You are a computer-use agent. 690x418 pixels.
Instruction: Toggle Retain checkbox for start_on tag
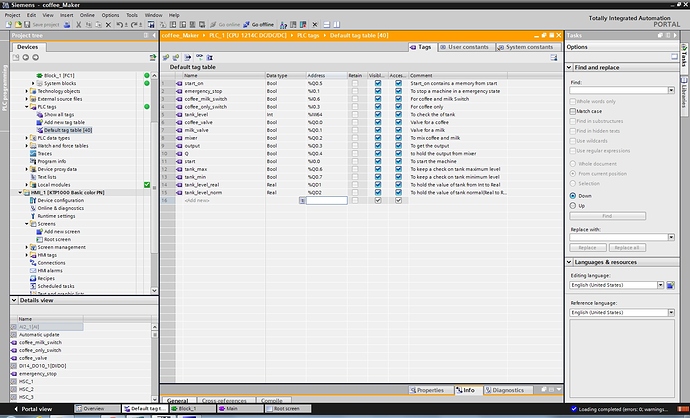(x=355, y=83)
